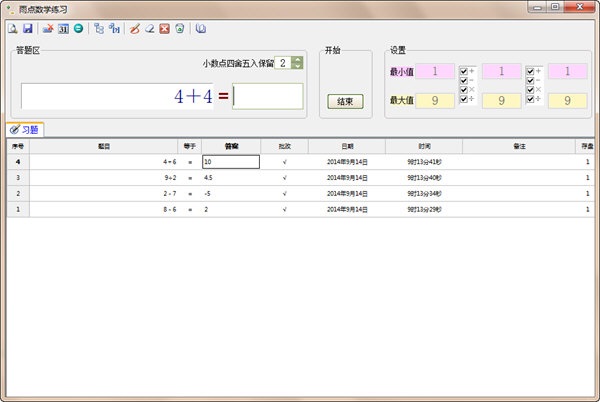Click the eraser icon in toolbar
Viewport: 600px width, 402px height.
pyautogui.click(x=150, y=29)
